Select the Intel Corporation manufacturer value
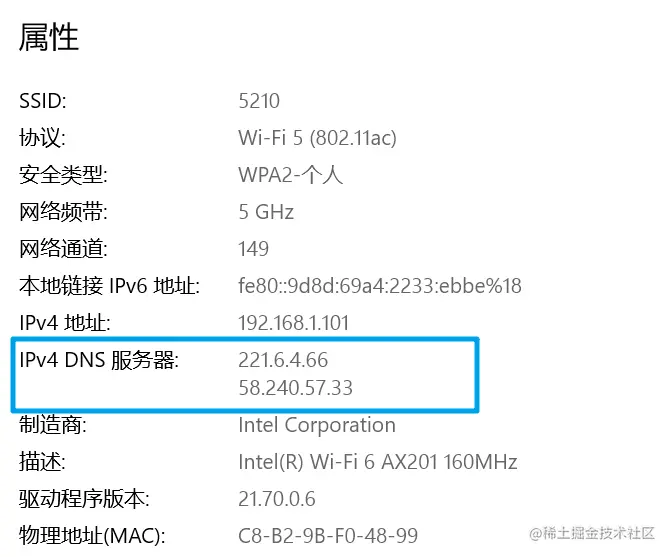This screenshot has height=557, width=671. pyautogui.click(x=317, y=425)
